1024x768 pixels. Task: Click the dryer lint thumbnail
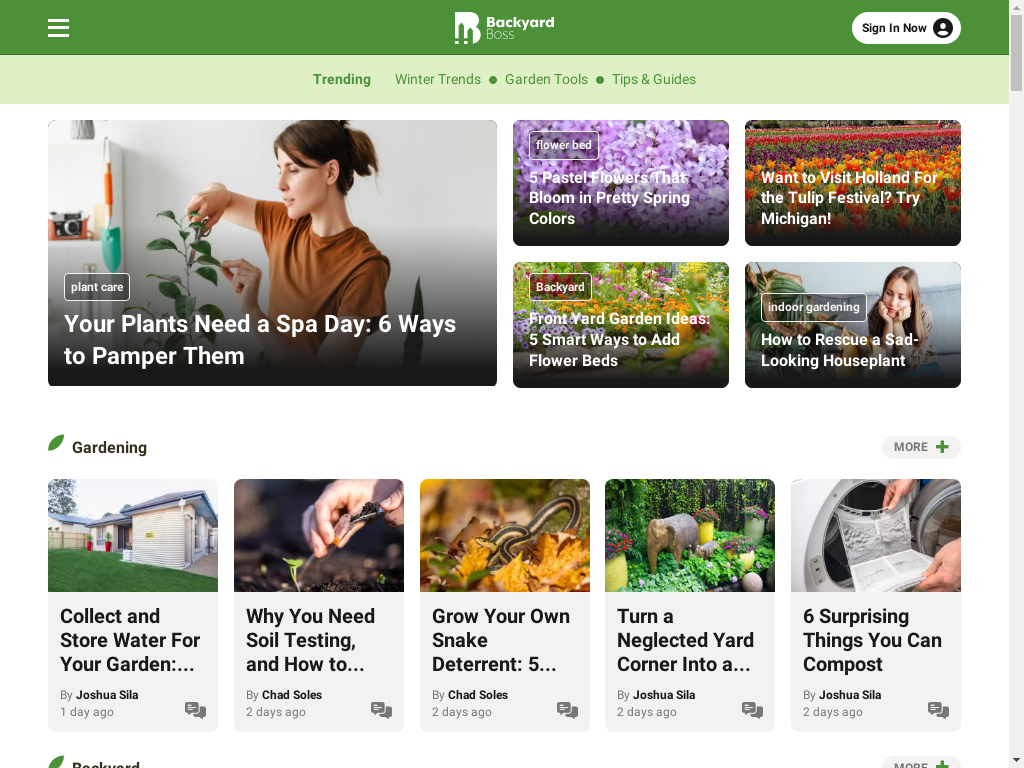[876, 536]
